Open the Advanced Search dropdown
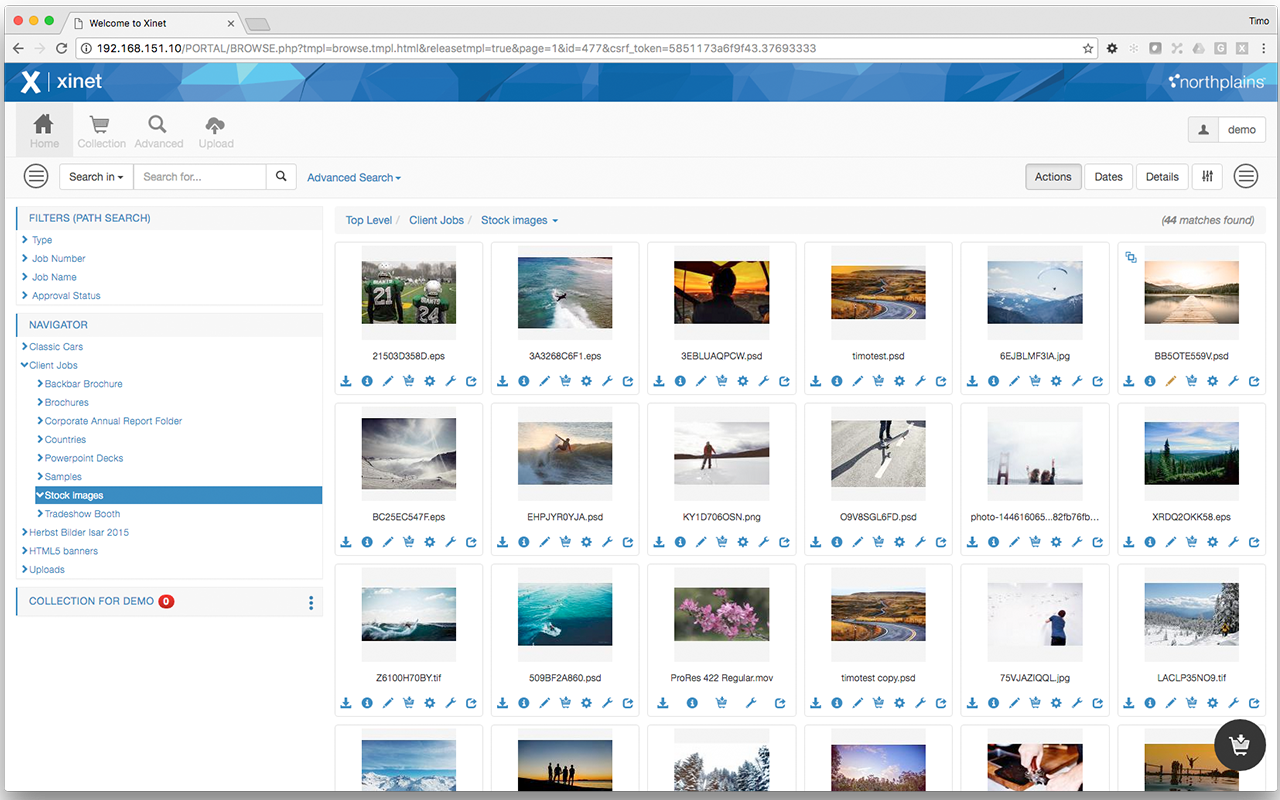The height and width of the screenshot is (800, 1280). point(354,178)
